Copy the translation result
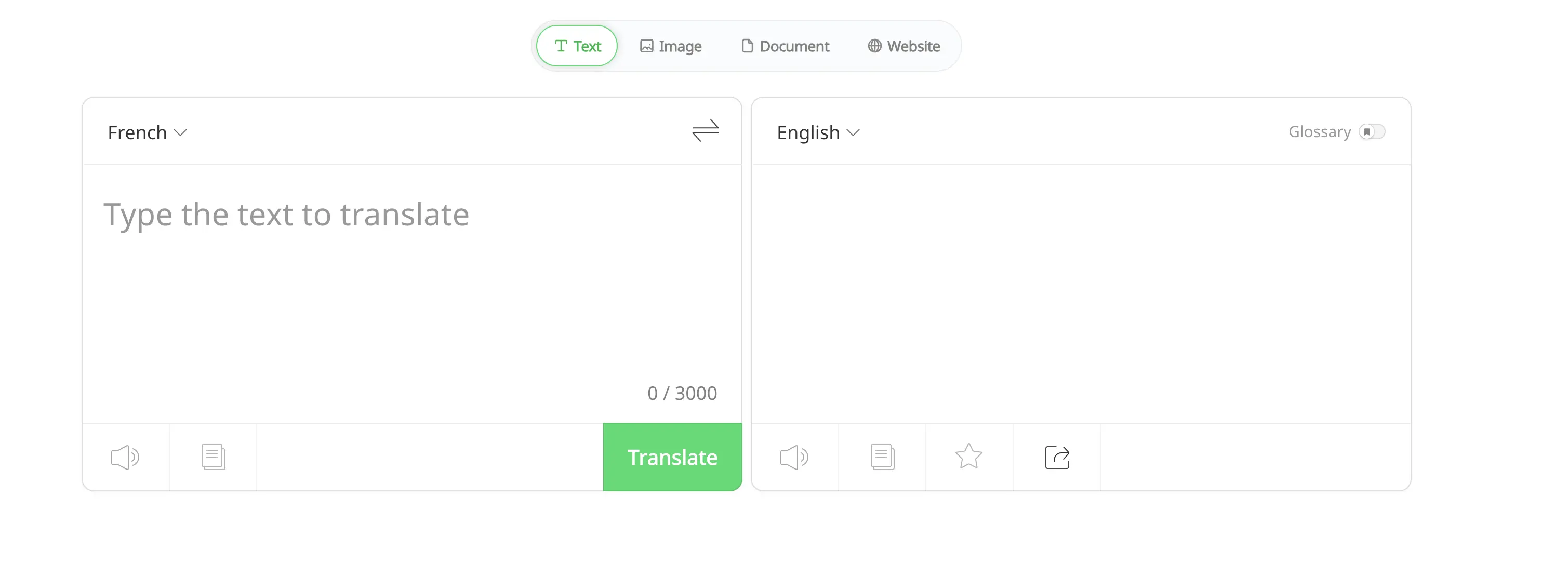The height and width of the screenshot is (563, 1568). point(882,457)
